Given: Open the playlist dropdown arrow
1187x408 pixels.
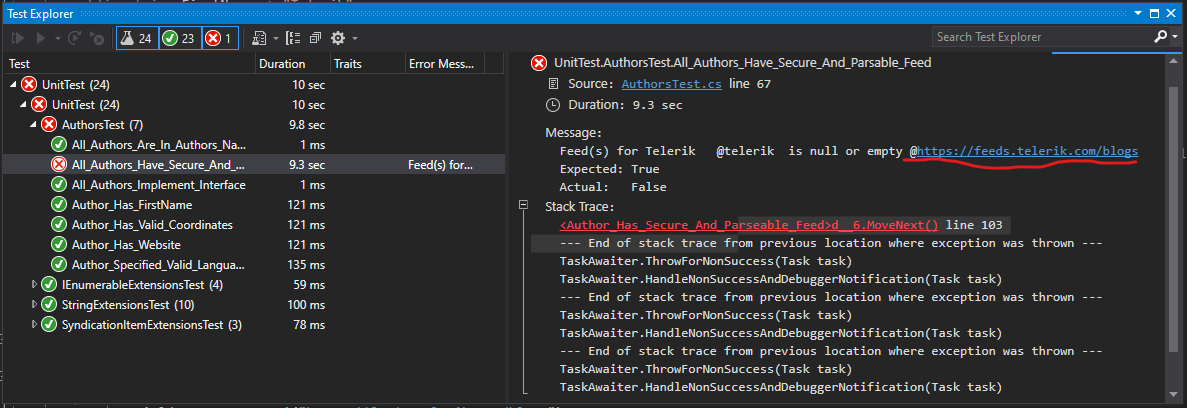Looking at the screenshot, I should coord(276,38).
